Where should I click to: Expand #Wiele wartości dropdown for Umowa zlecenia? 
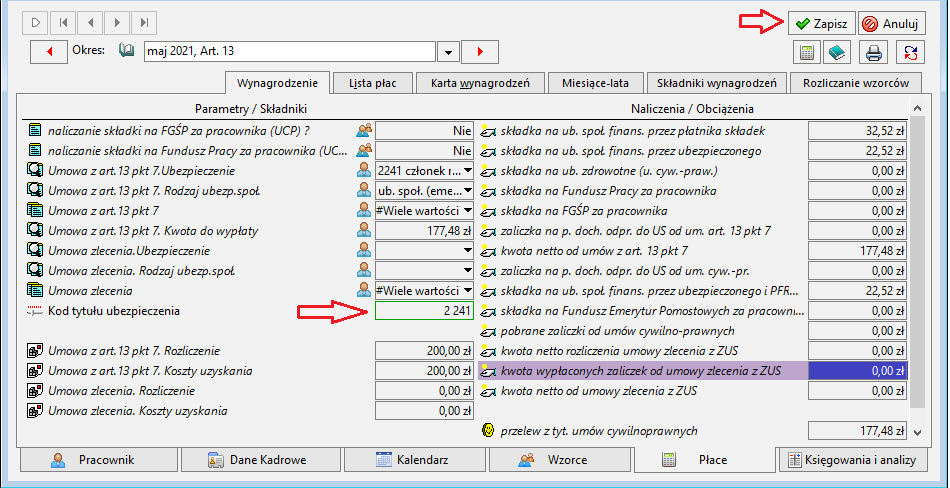[x=467, y=291]
